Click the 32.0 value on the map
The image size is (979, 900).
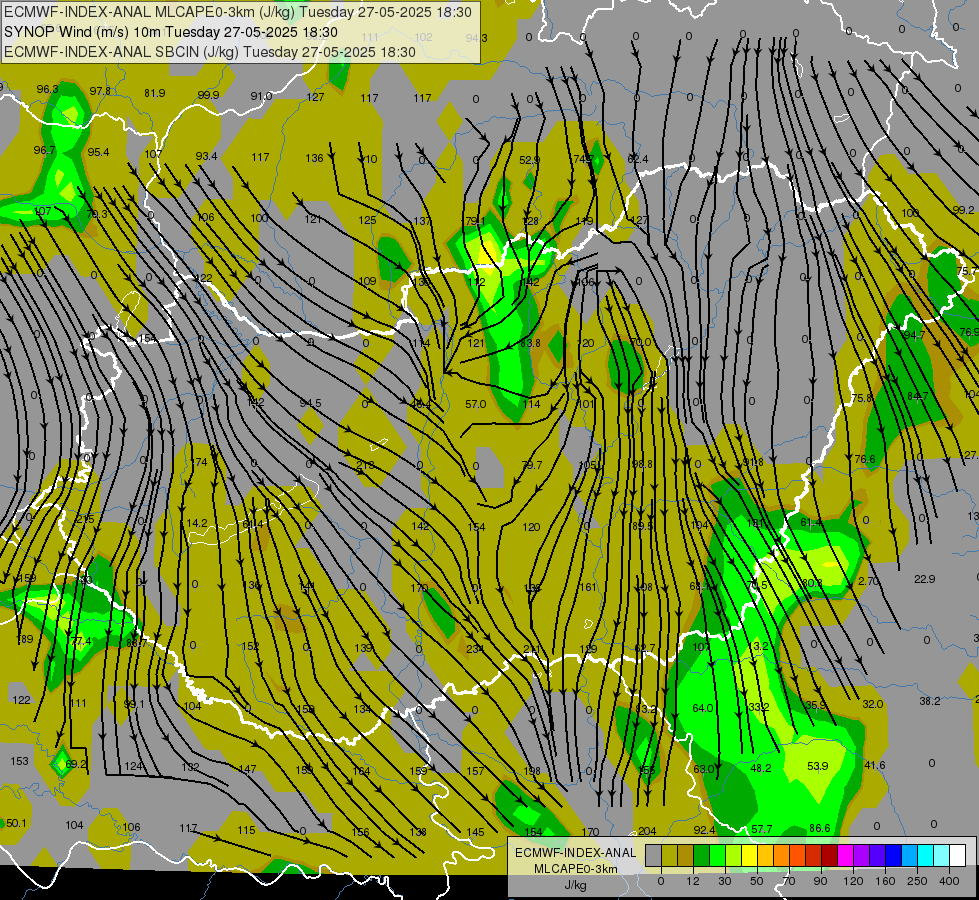tap(873, 704)
